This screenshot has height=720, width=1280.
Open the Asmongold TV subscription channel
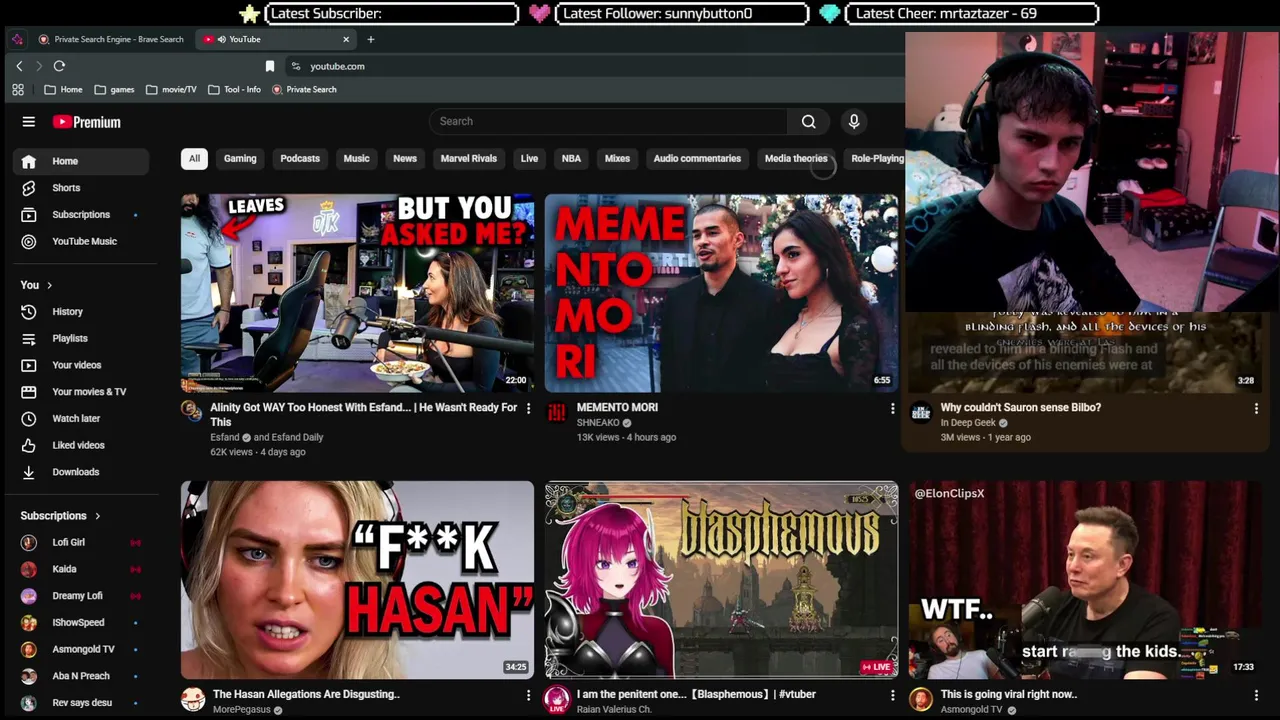tap(80, 650)
